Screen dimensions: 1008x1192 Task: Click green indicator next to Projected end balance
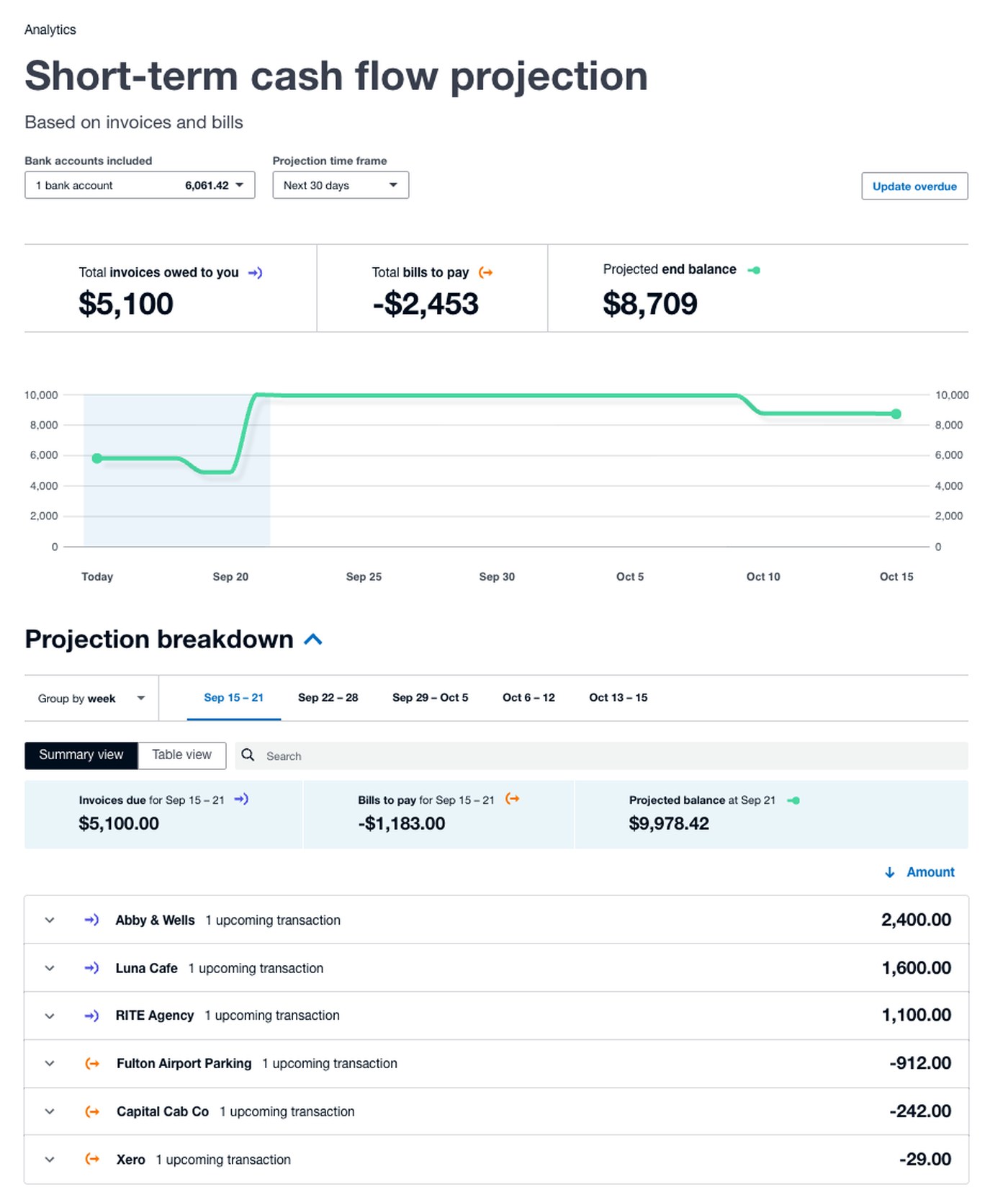pyautogui.click(x=754, y=270)
